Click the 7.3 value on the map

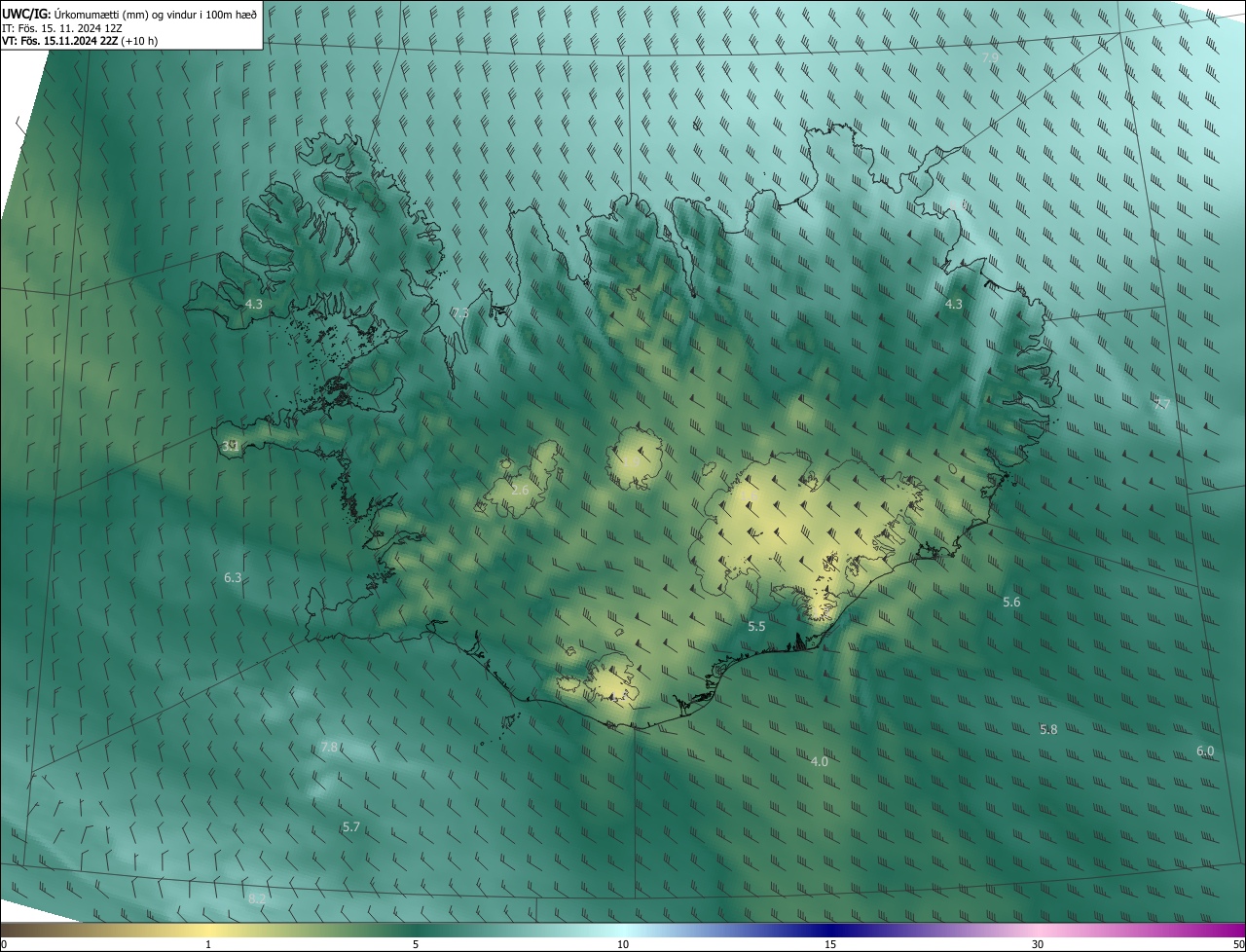pos(460,312)
